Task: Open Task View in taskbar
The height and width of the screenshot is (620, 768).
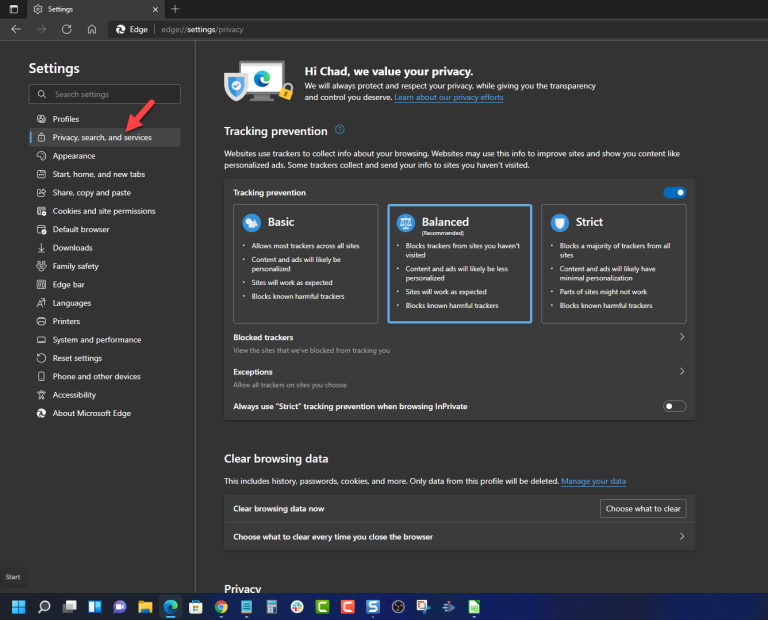Action: [70, 607]
